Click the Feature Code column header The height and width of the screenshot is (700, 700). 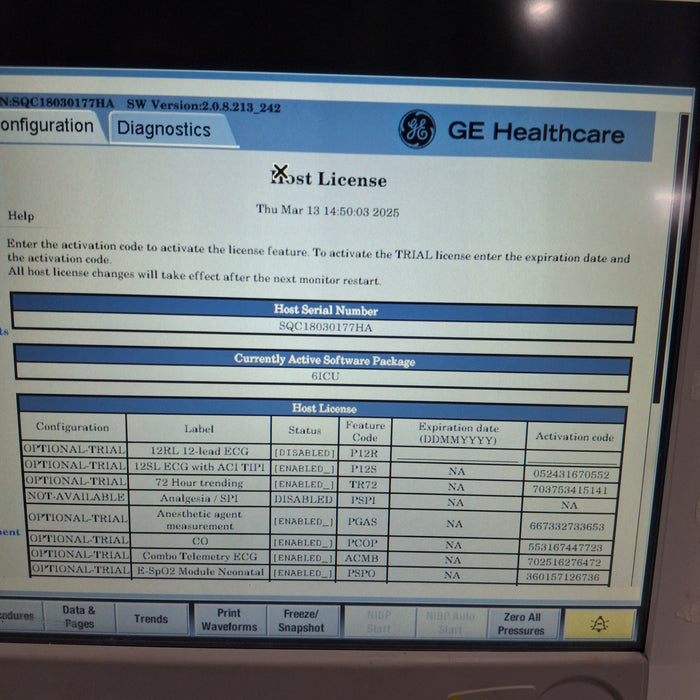pyautogui.click(x=365, y=431)
